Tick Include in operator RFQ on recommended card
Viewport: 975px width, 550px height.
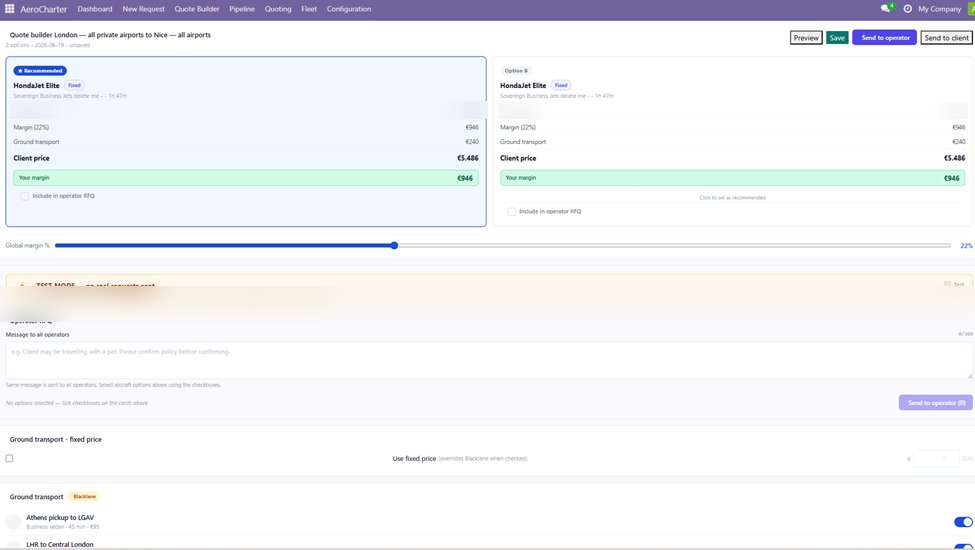[x=24, y=196]
